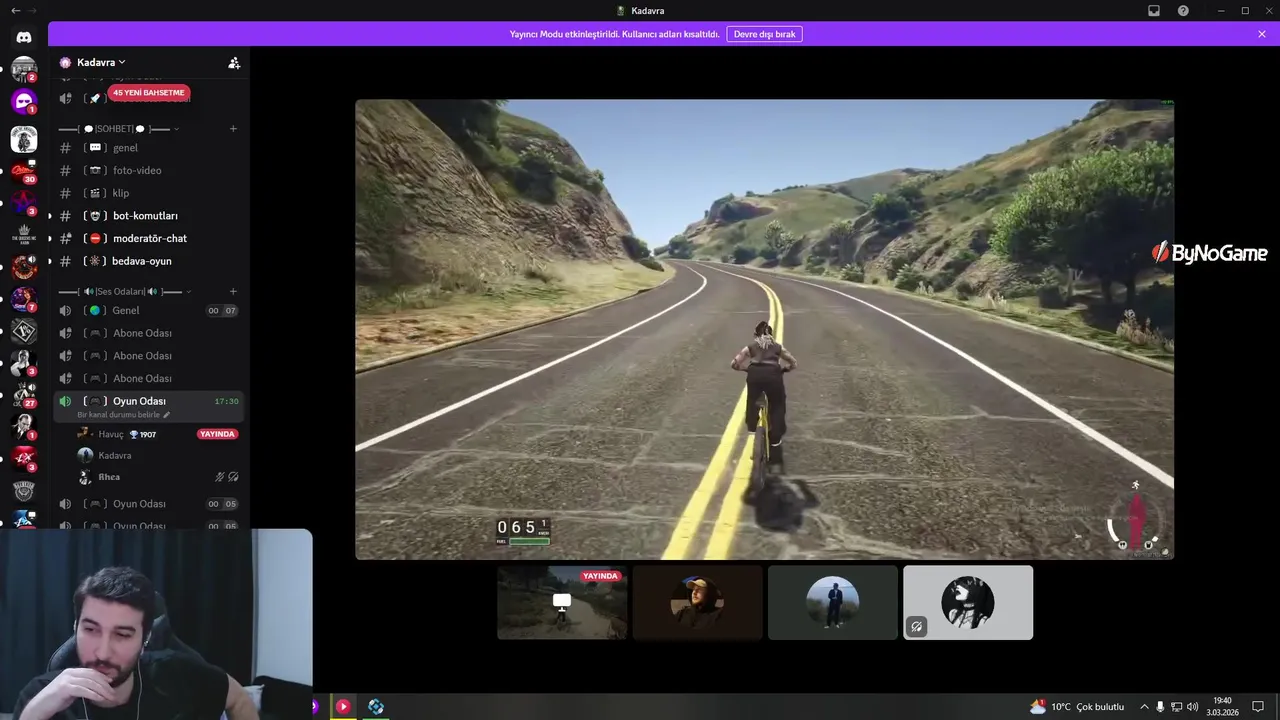Go back with the title bar arrow

pyautogui.click(x=15, y=10)
